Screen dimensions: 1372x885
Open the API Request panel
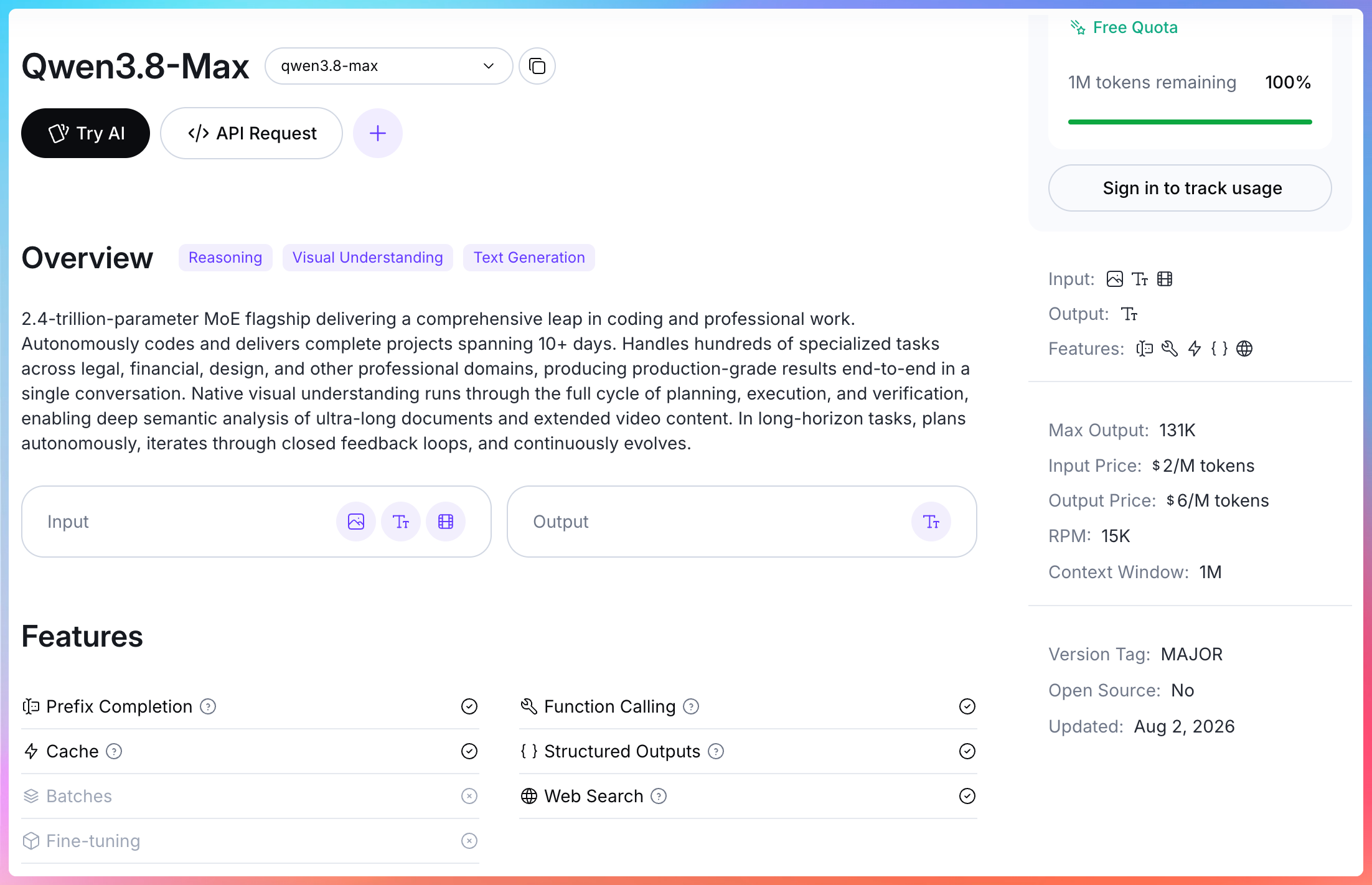click(x=251, y=133)
